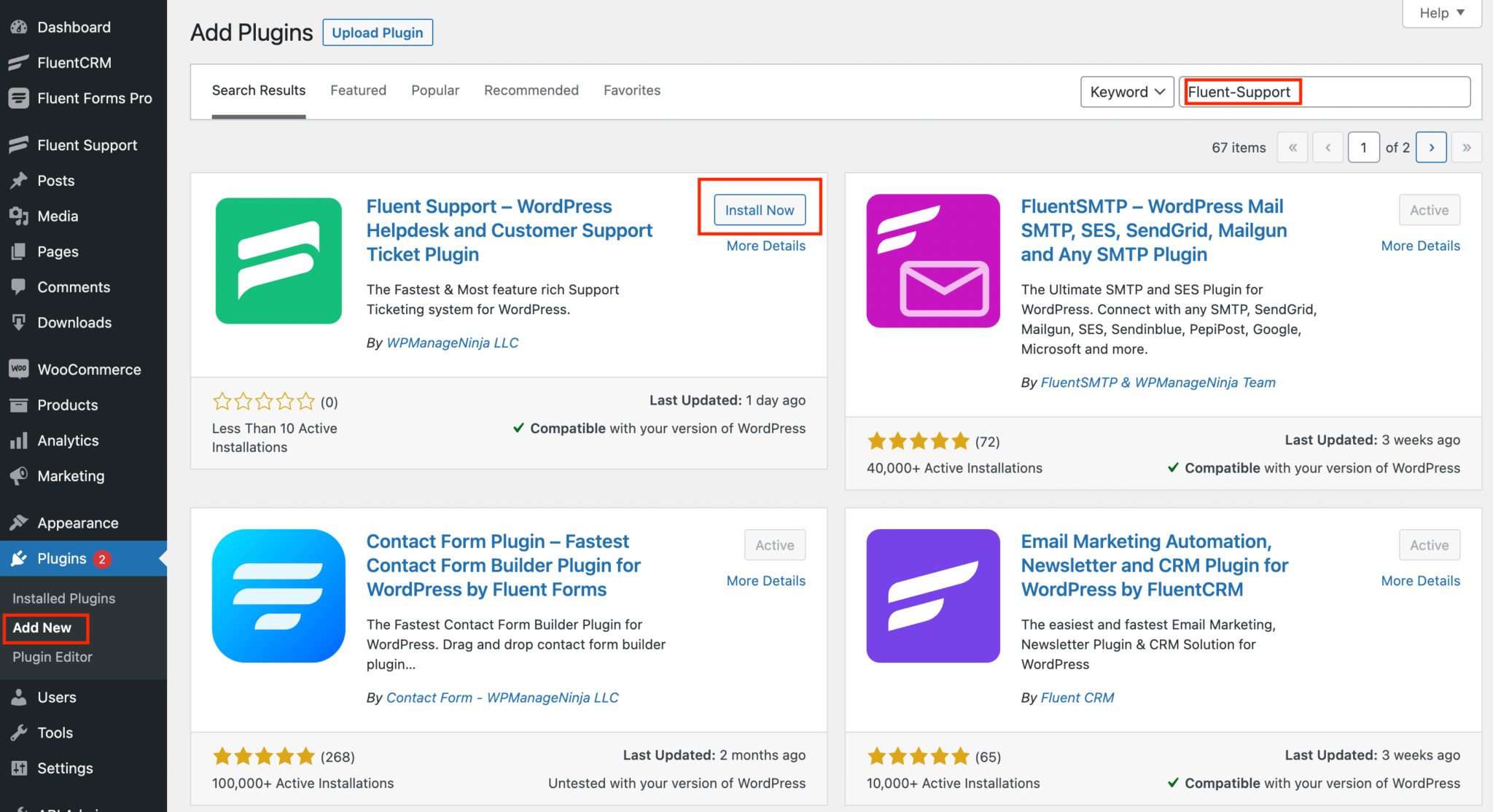Click the Plugins plug icon
The width and height of the screenshot is (1493, 812).
point(18,558)
